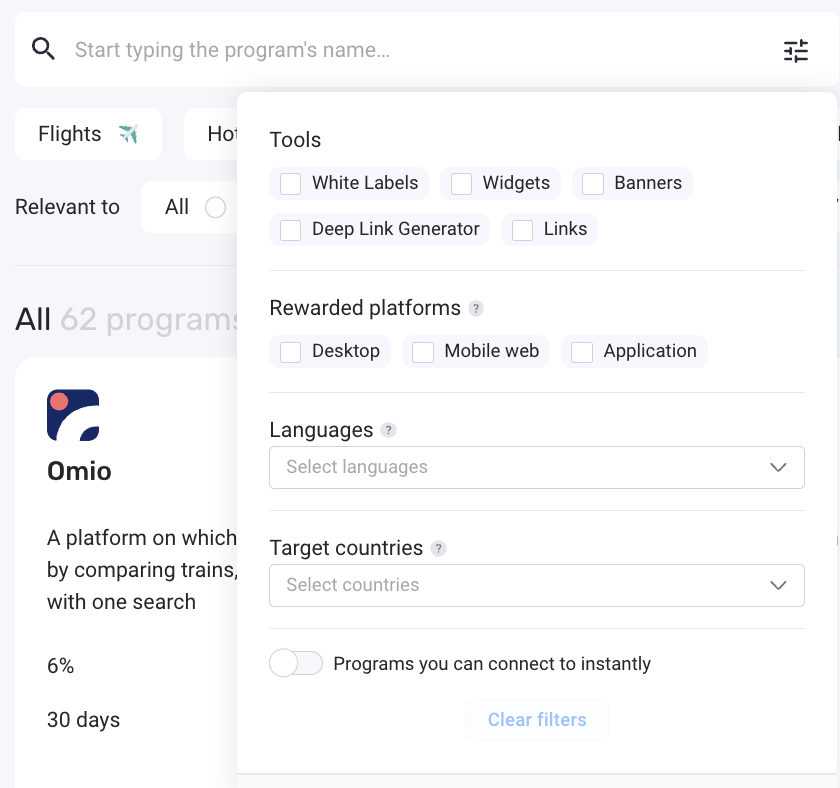Select the Deep Link Generator checkbox
This screenshot has height=788, width=840.
point(290,230)
